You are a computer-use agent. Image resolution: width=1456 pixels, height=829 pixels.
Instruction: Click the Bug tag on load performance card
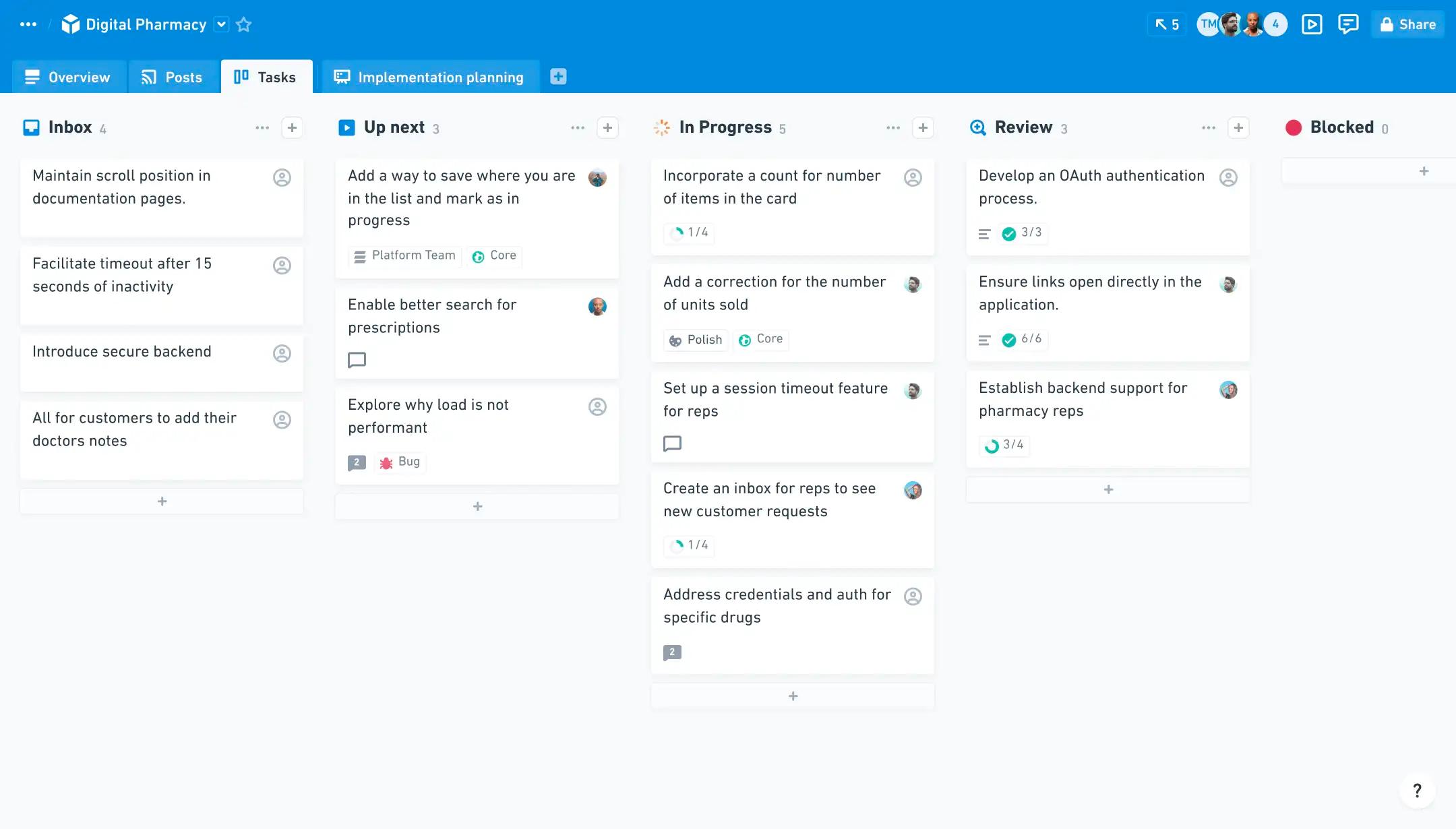click(400, 462)
